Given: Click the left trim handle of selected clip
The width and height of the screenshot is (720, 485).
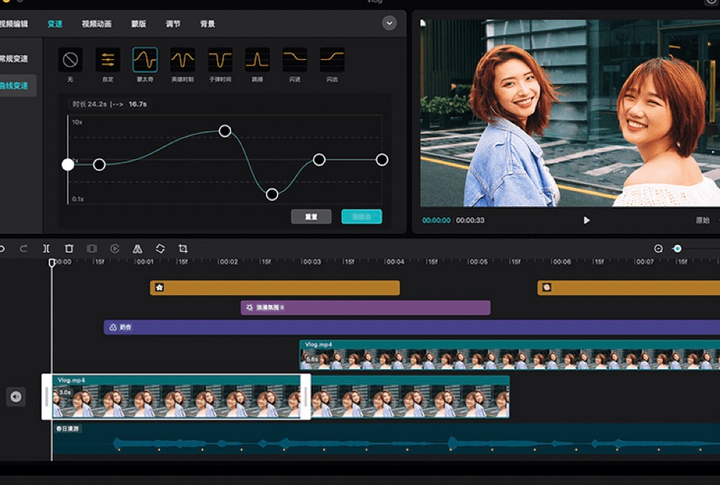Looking at the screenshot, I should pyautogui.click(x=46, y=396).
